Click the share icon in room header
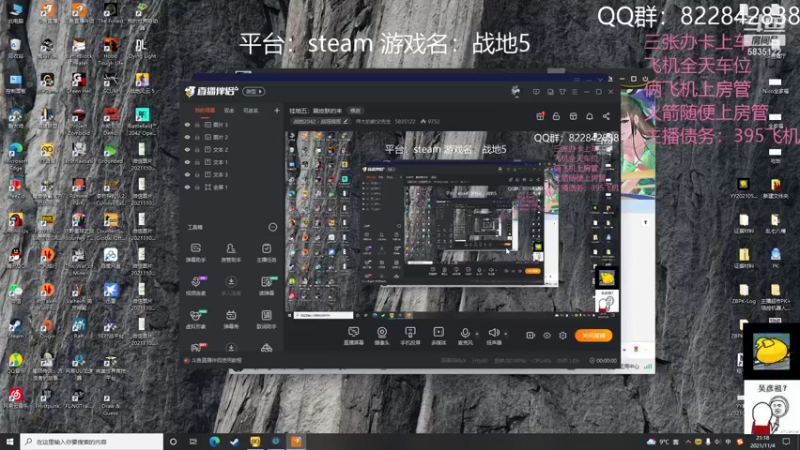The height and width of the screenshot is (450, 800). 606,116
